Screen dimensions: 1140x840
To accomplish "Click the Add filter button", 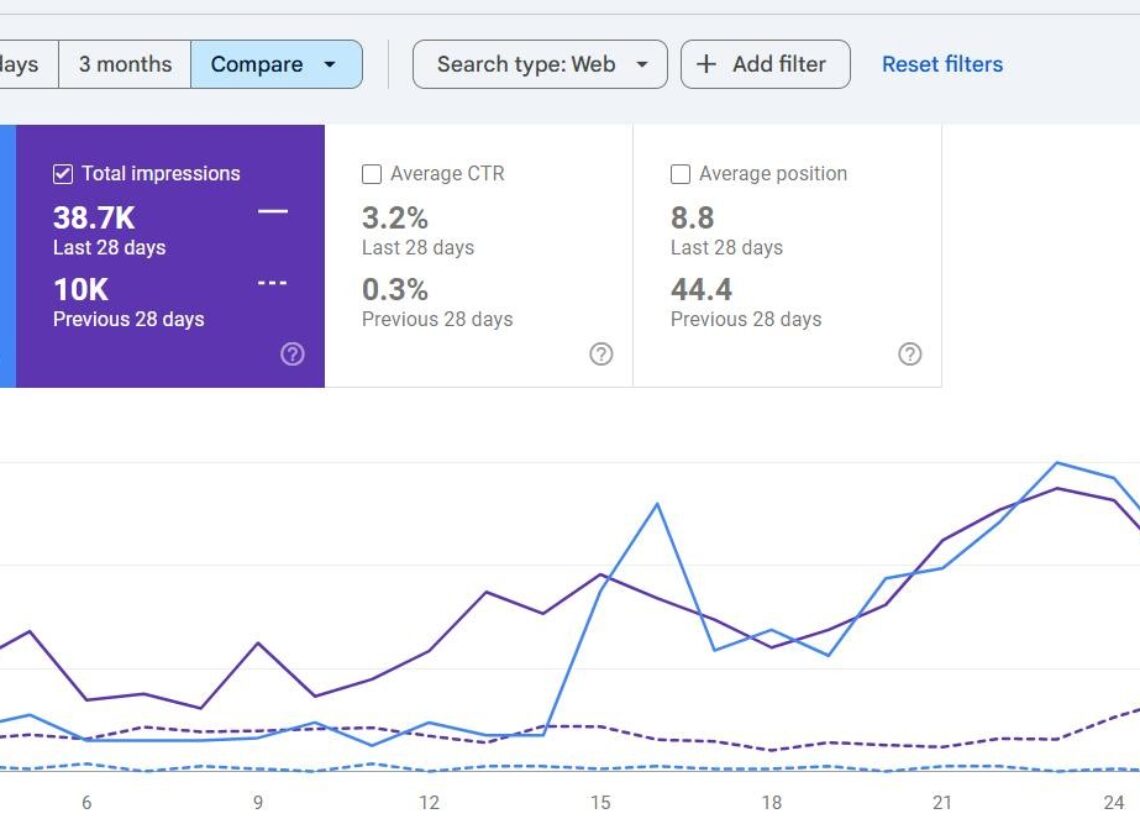I will point(766,63).
